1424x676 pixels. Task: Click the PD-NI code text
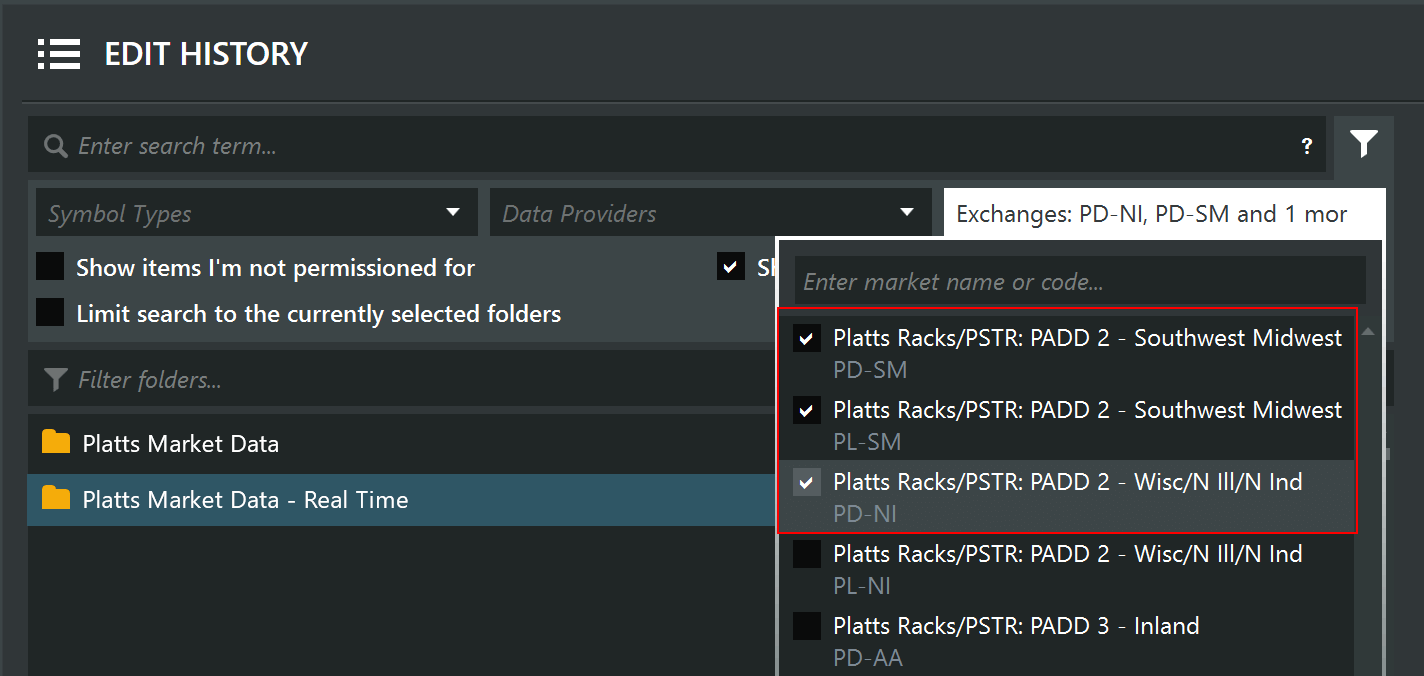[865, 514]
